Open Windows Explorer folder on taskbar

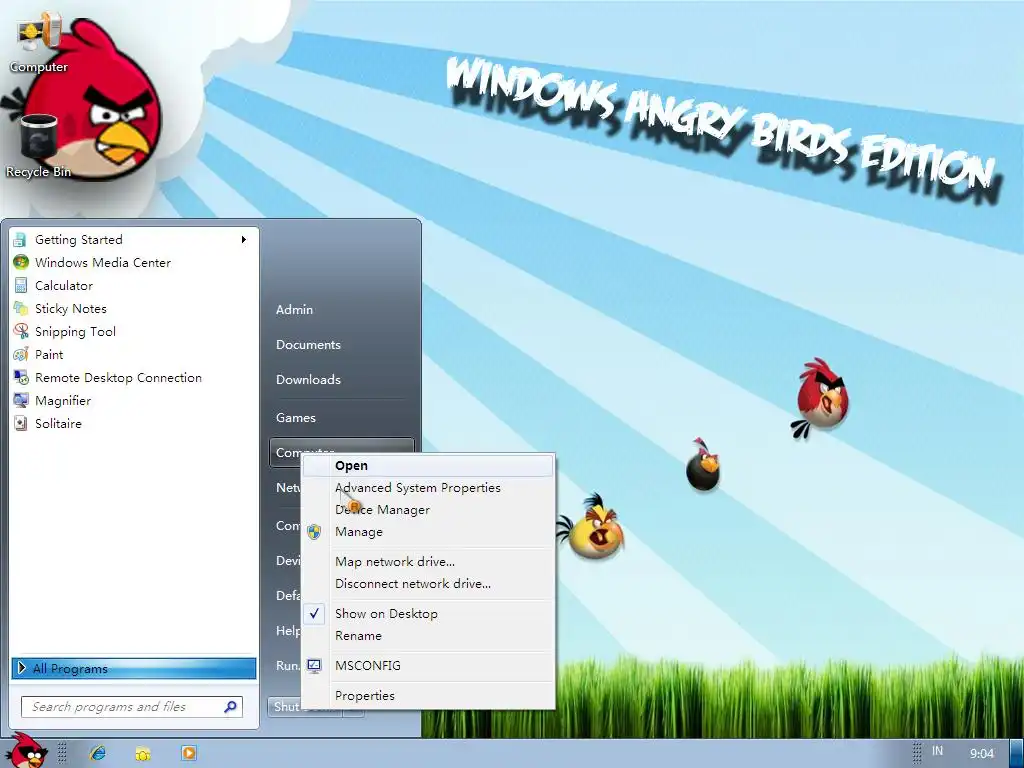click(x=143, y=753)
